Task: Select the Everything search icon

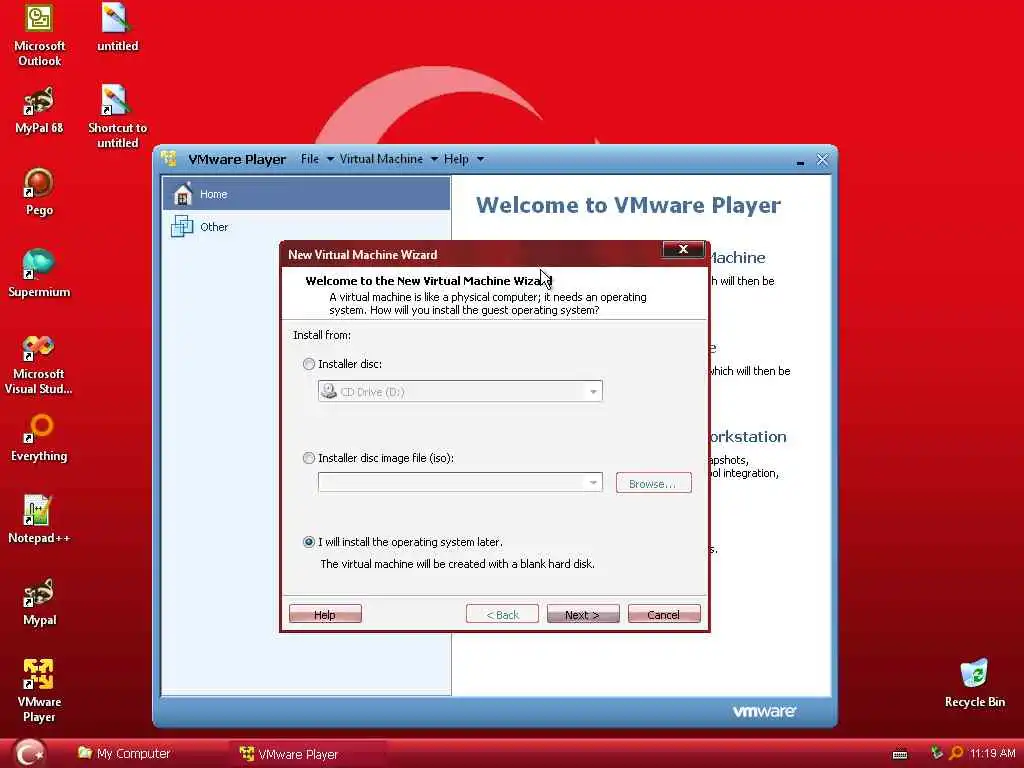Action: click(39, 438)
